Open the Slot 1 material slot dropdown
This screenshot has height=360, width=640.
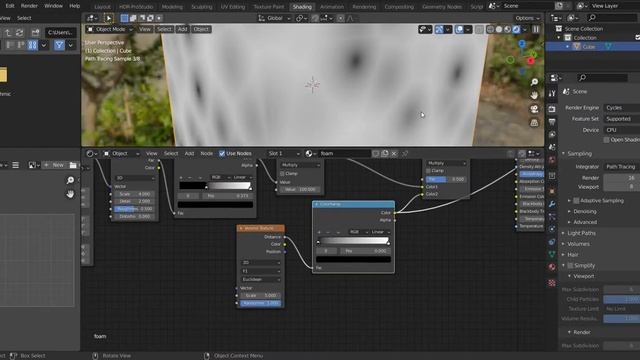[x=284, y=153]
